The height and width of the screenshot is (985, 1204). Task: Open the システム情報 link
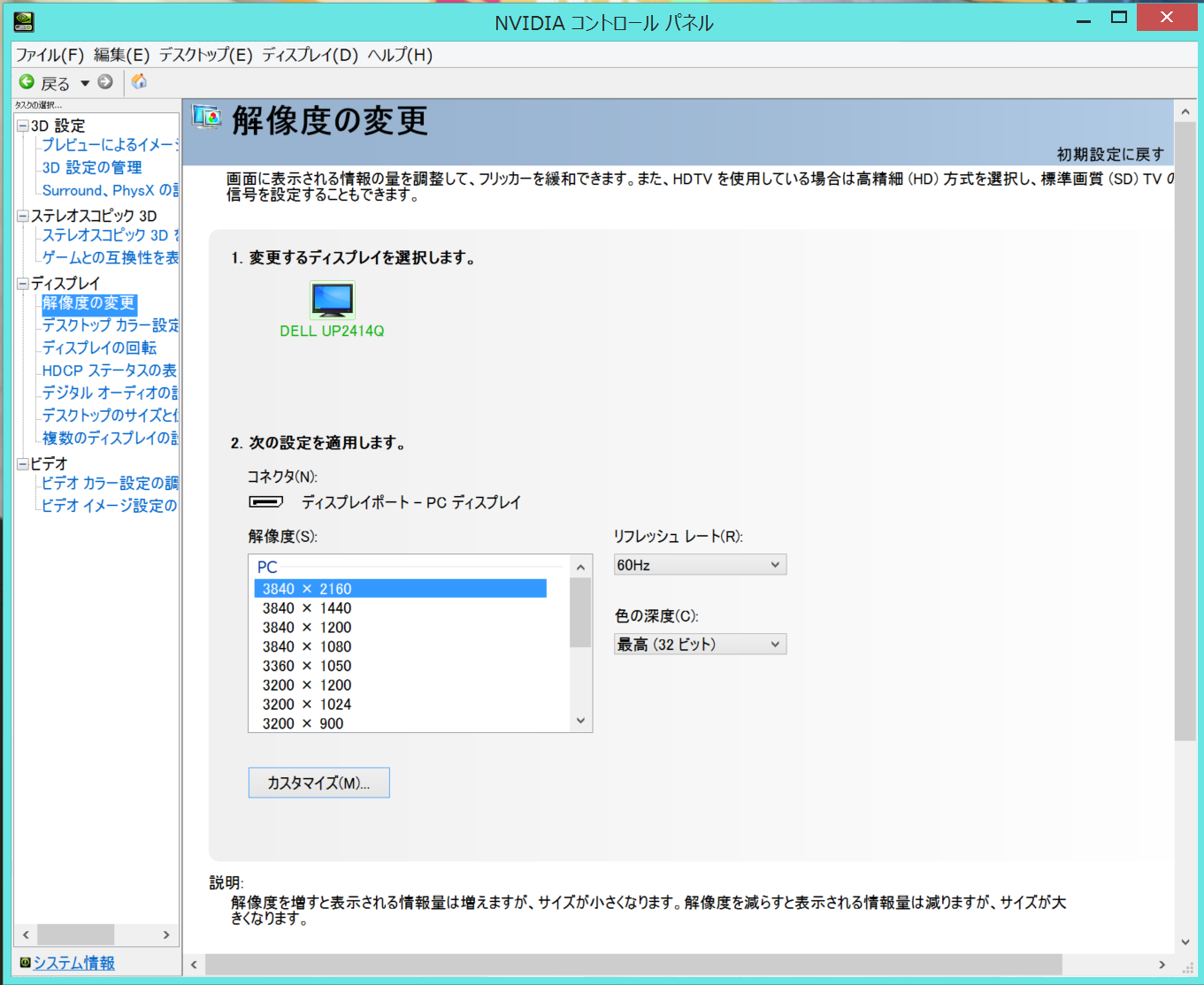(x=74, y=963)
